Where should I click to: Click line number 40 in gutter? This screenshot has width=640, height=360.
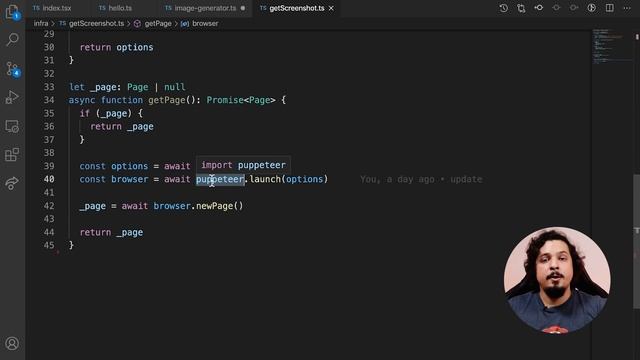pos(49,179)
